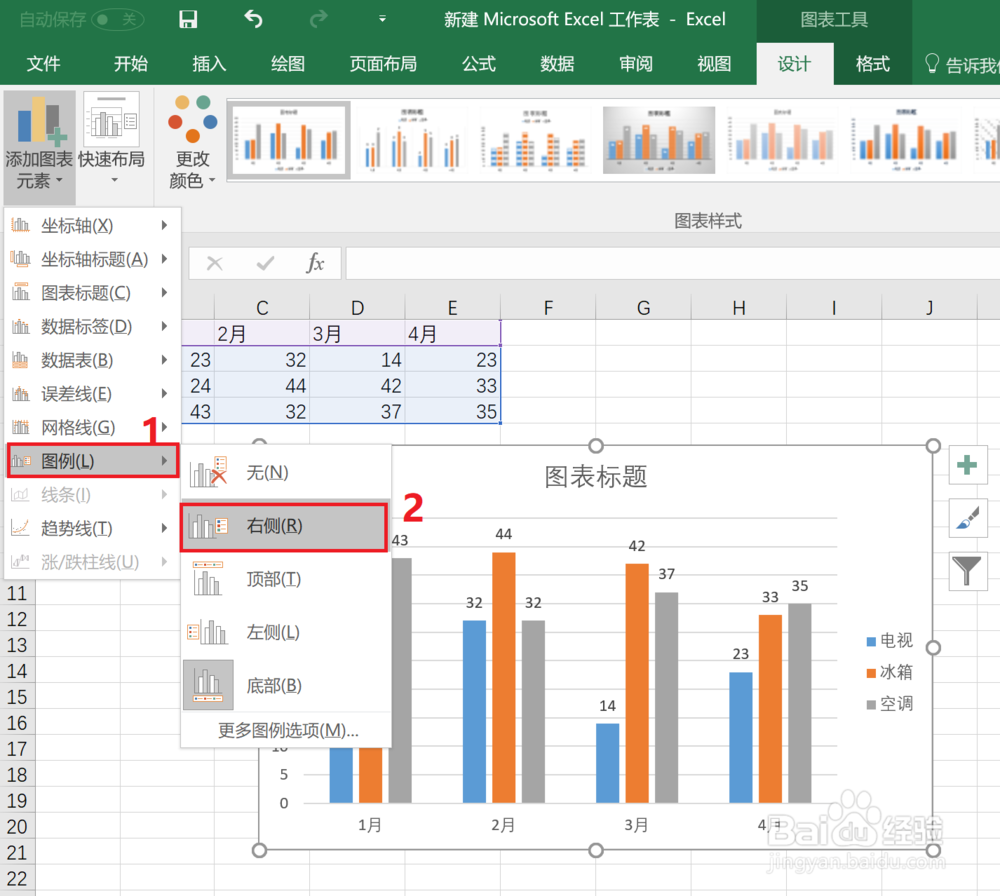
Task: Open the 更改颜色 palette dropdown
Action: click(193, 142)
